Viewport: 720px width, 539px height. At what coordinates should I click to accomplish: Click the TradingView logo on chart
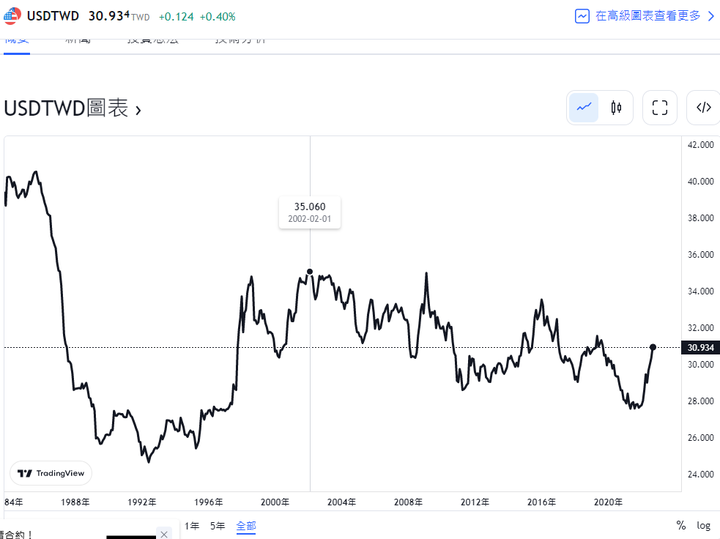[x=52, y=473]
